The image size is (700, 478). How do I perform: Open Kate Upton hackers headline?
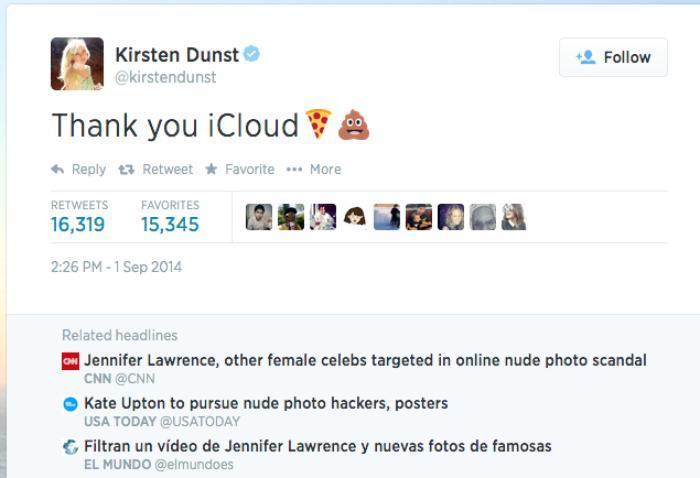pos(266,403)
